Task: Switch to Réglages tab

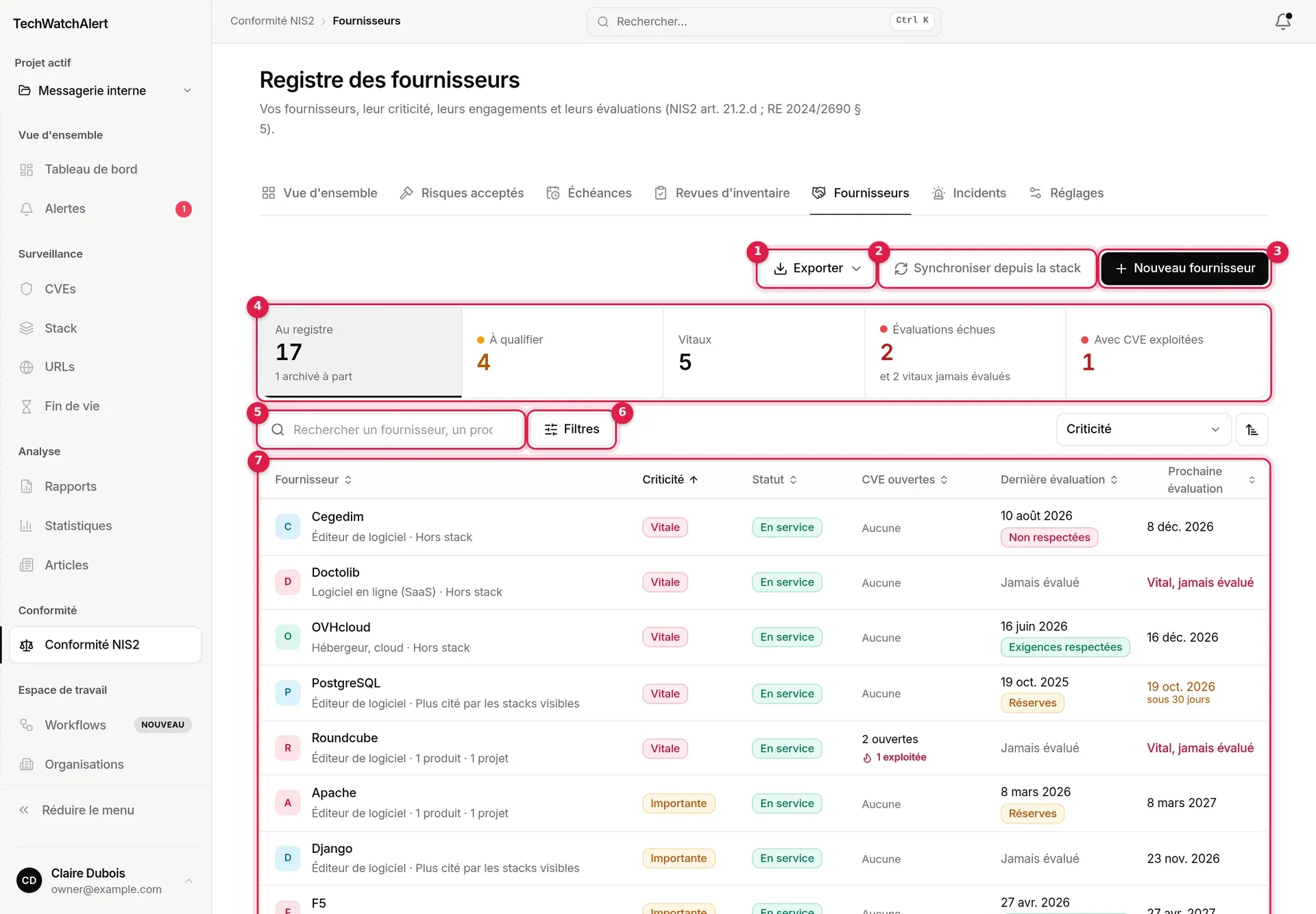Action: pos(1067,193)
